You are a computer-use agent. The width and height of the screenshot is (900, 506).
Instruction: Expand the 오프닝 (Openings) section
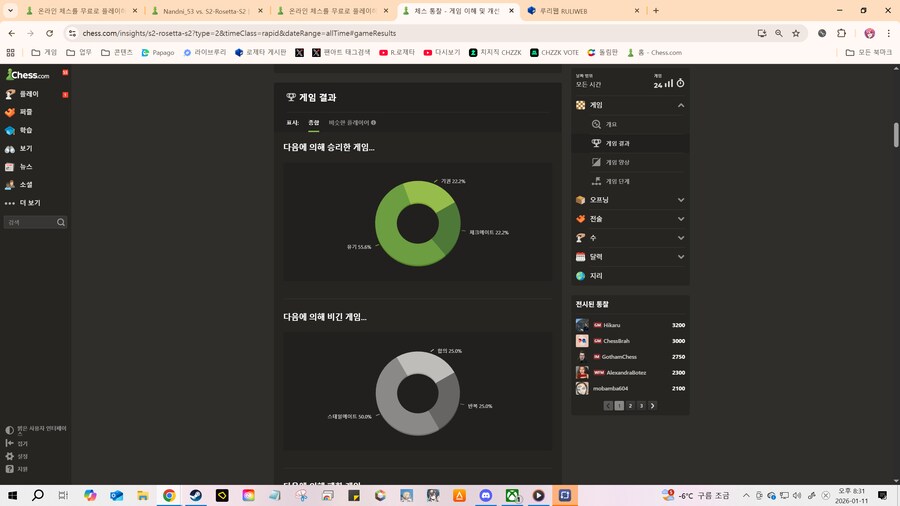630,200
